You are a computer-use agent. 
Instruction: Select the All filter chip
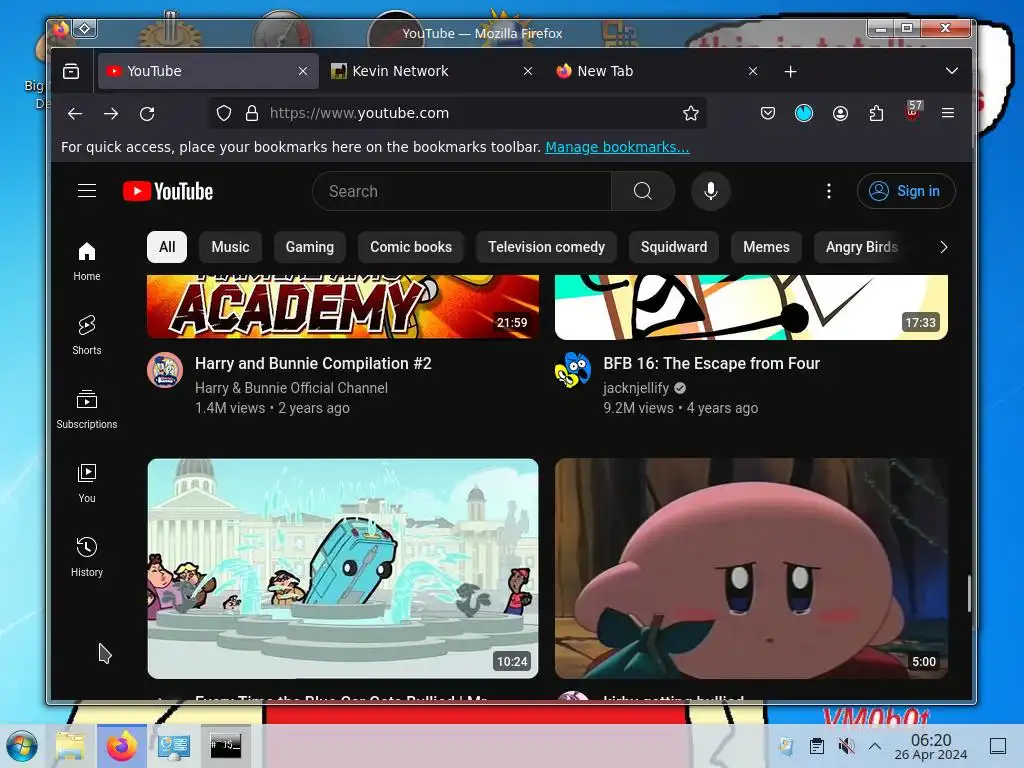click(167, 247)
